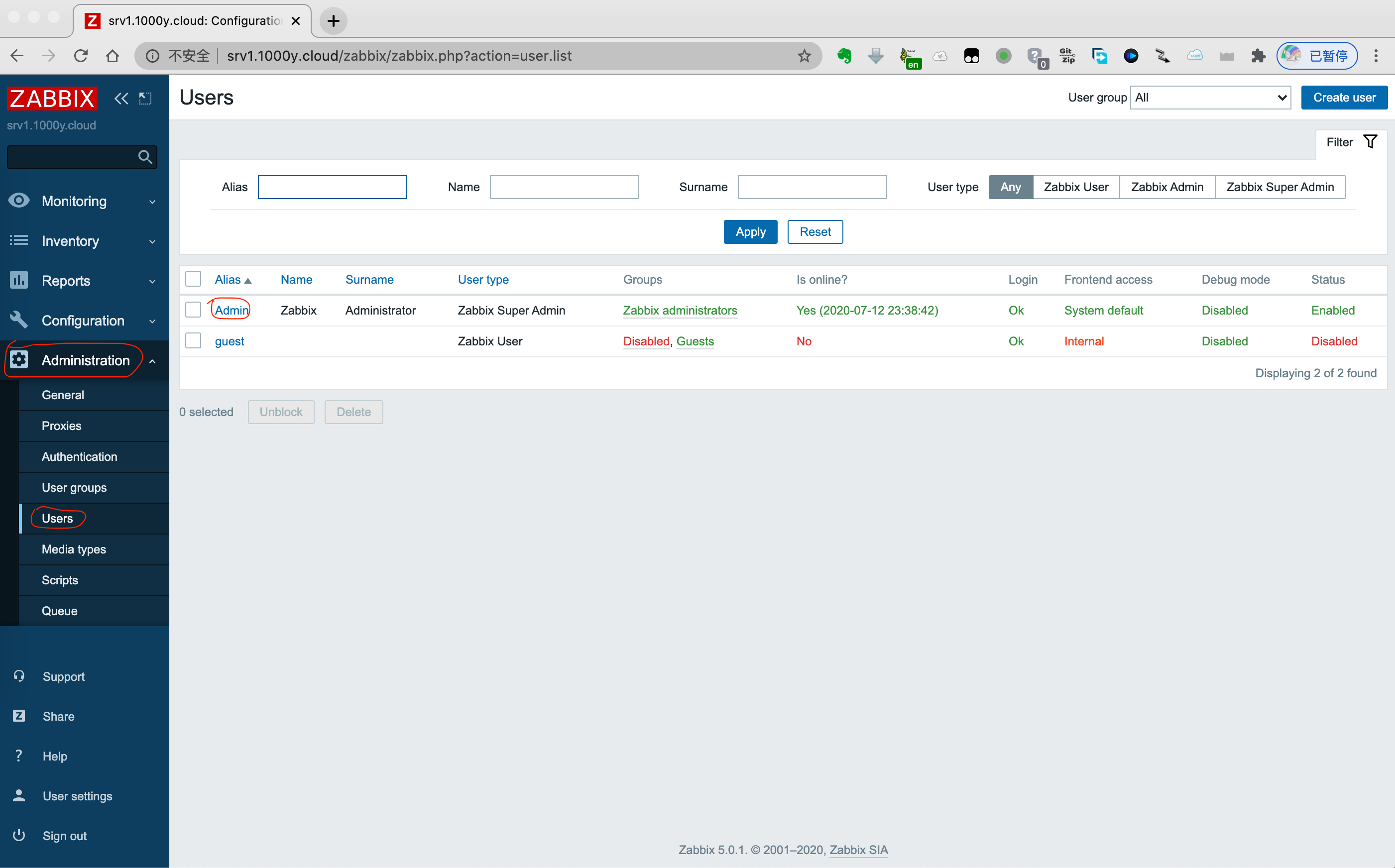
Task: Open Zabbix administrators group link
Action: pos(680,311)
